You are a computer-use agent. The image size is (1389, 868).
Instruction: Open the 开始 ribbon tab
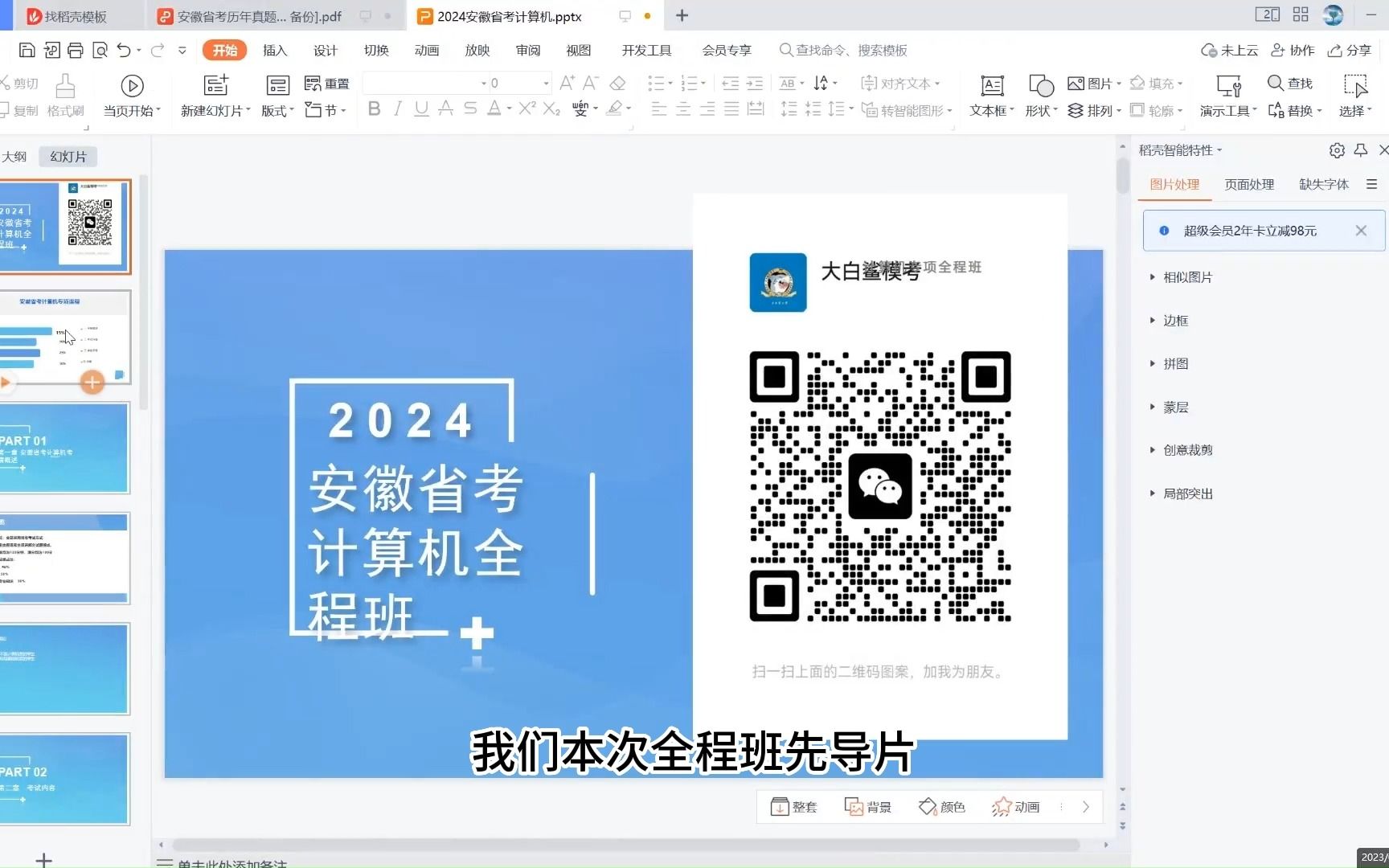[224, 50]
